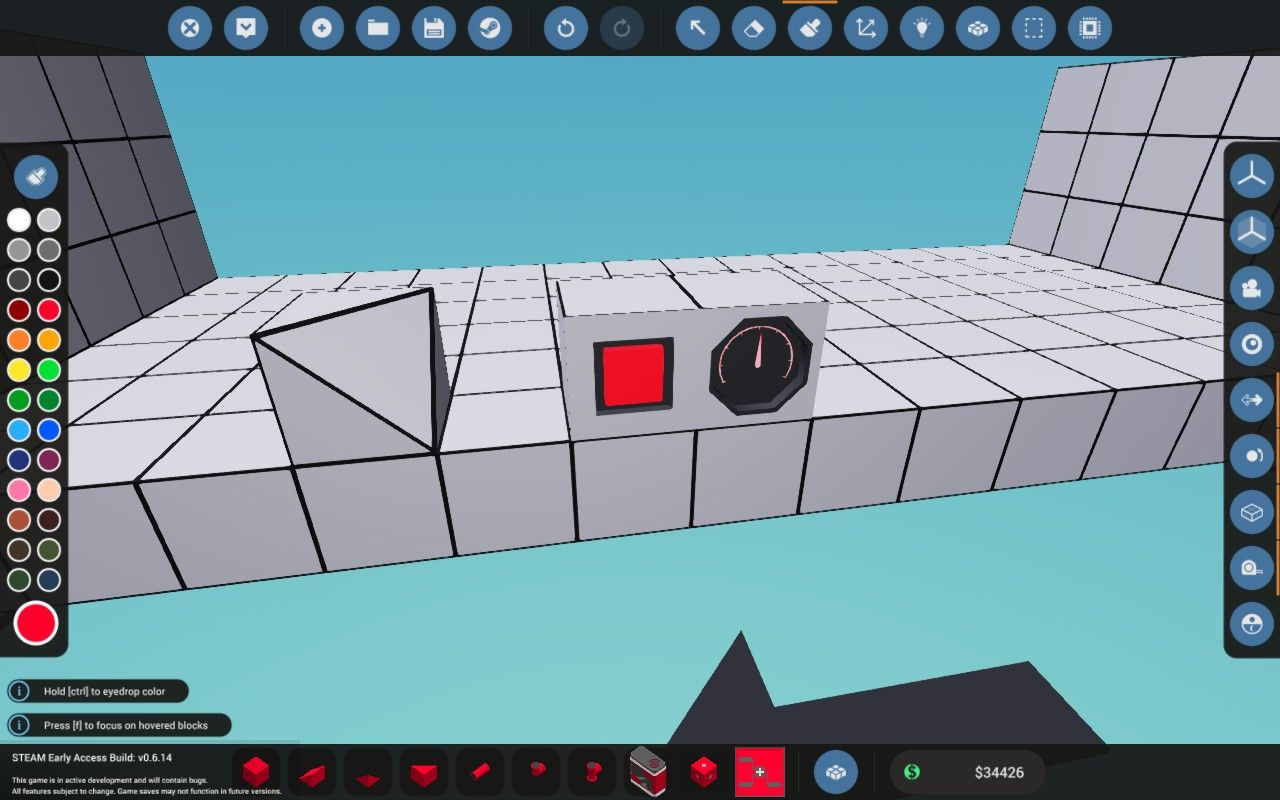Click the camera icon in right sidebar
1280x800 pixels.
click(1251, 289)
